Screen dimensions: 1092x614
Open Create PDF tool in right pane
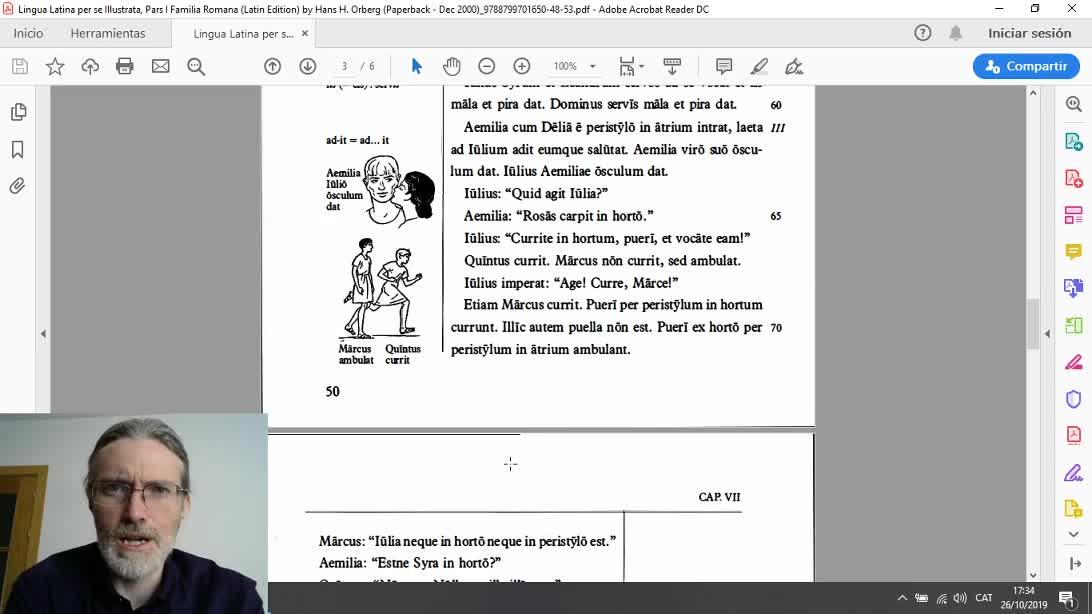1073,178
